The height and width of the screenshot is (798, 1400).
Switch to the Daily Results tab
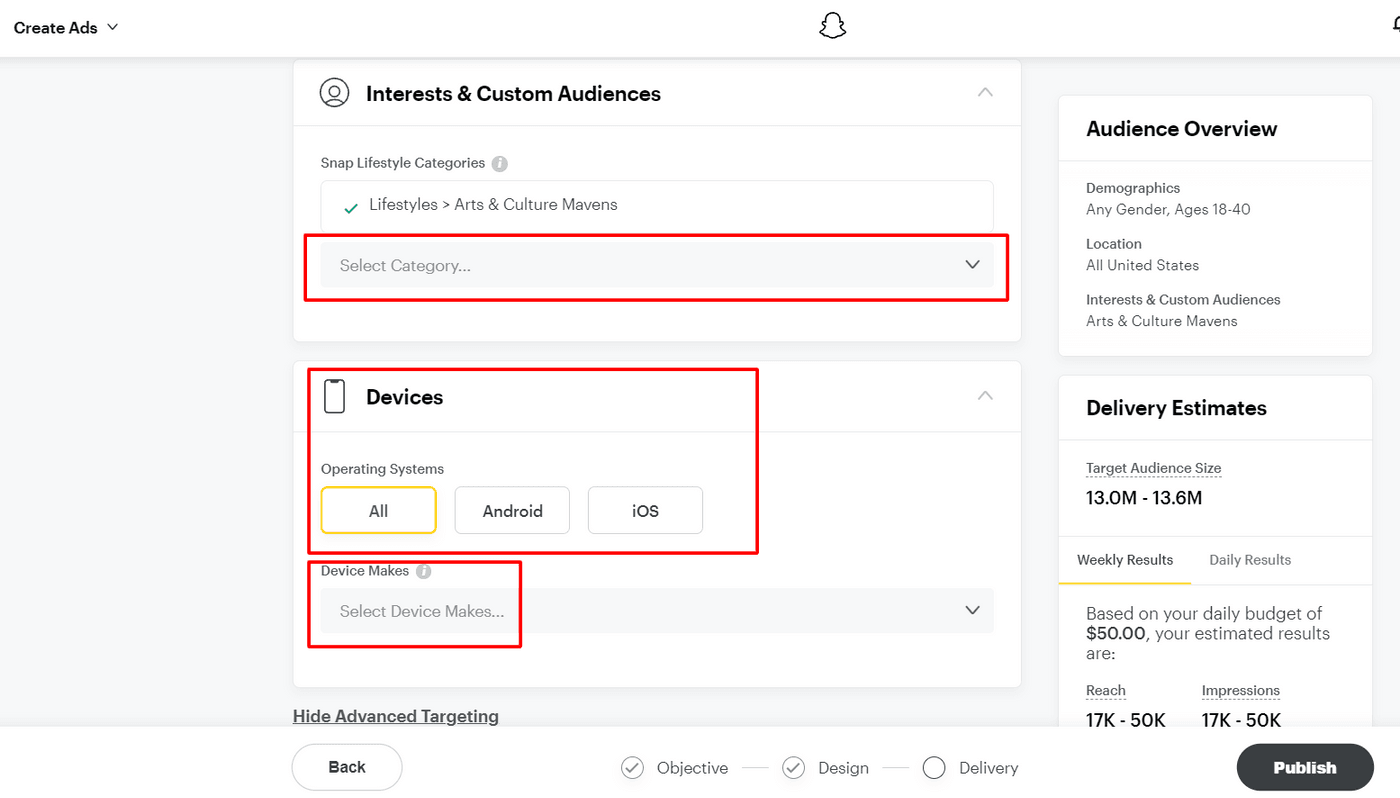[x=1249, y=560]
